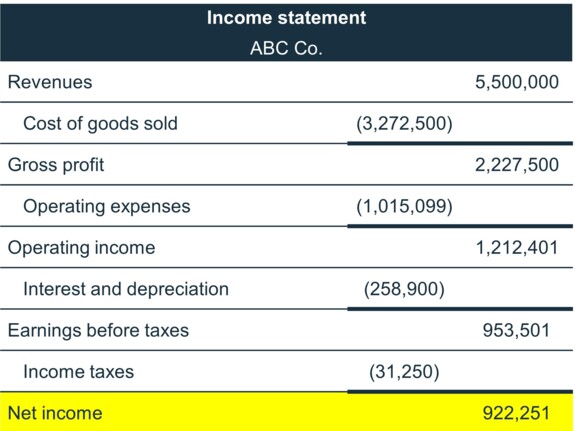Viewport: 575px width, 431px height.
Task: Select the 1,212,401 operating income value
Action: pos(517,248)
